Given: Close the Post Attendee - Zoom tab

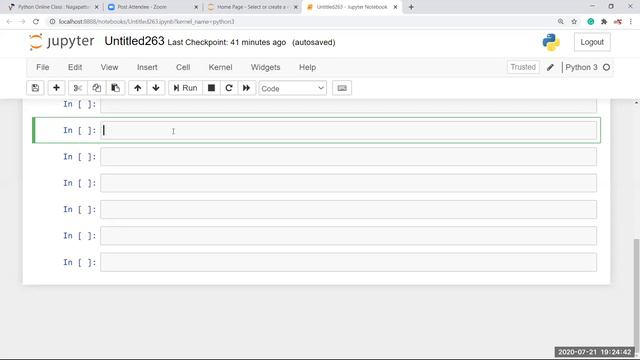Looking at the screenshot, I should click(196, 7).
